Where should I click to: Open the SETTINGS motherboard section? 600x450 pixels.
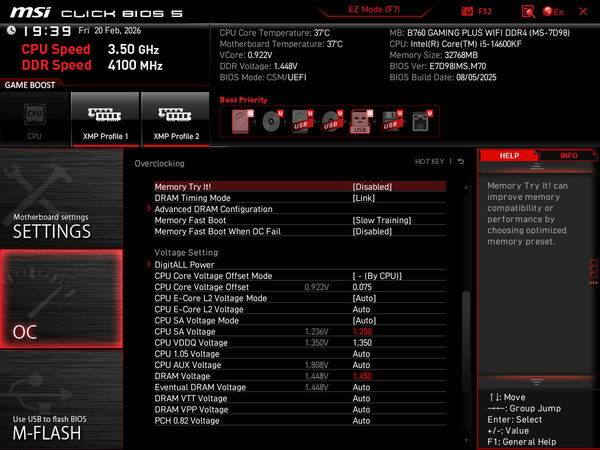tap(61, 198)
